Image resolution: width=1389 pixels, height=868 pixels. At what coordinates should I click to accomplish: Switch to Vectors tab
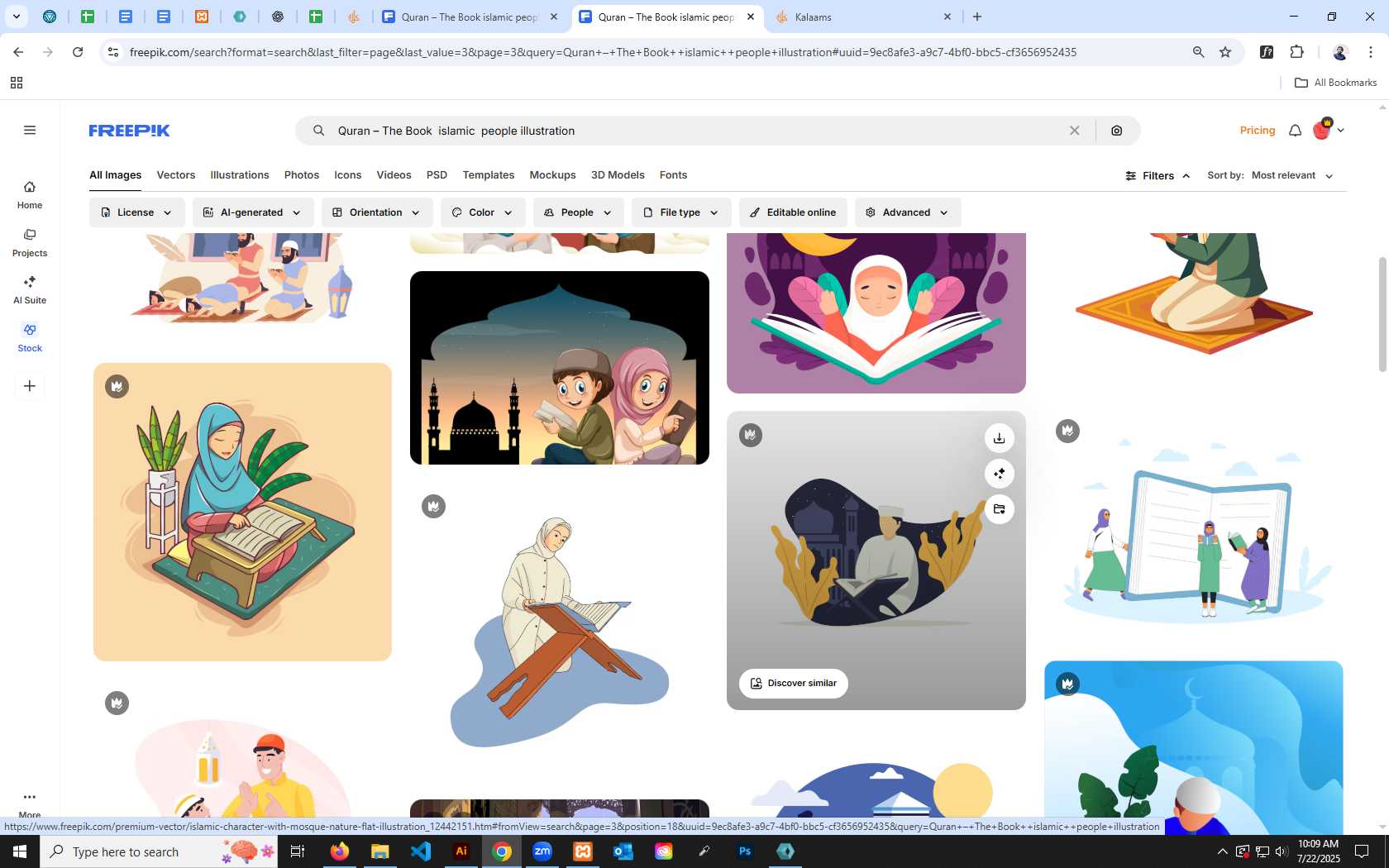point(176,175)
